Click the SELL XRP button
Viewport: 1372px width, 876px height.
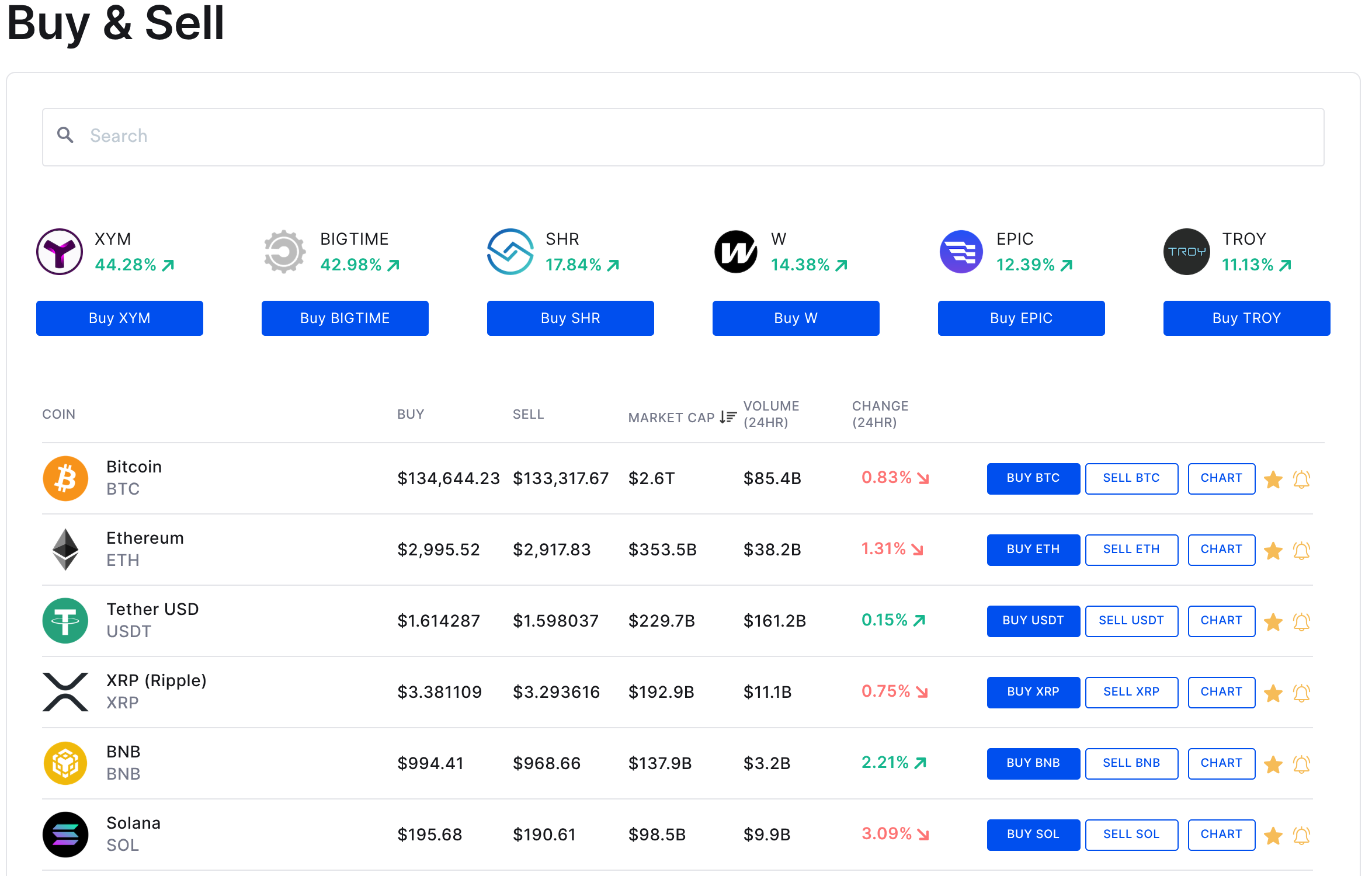[1131, 692]
